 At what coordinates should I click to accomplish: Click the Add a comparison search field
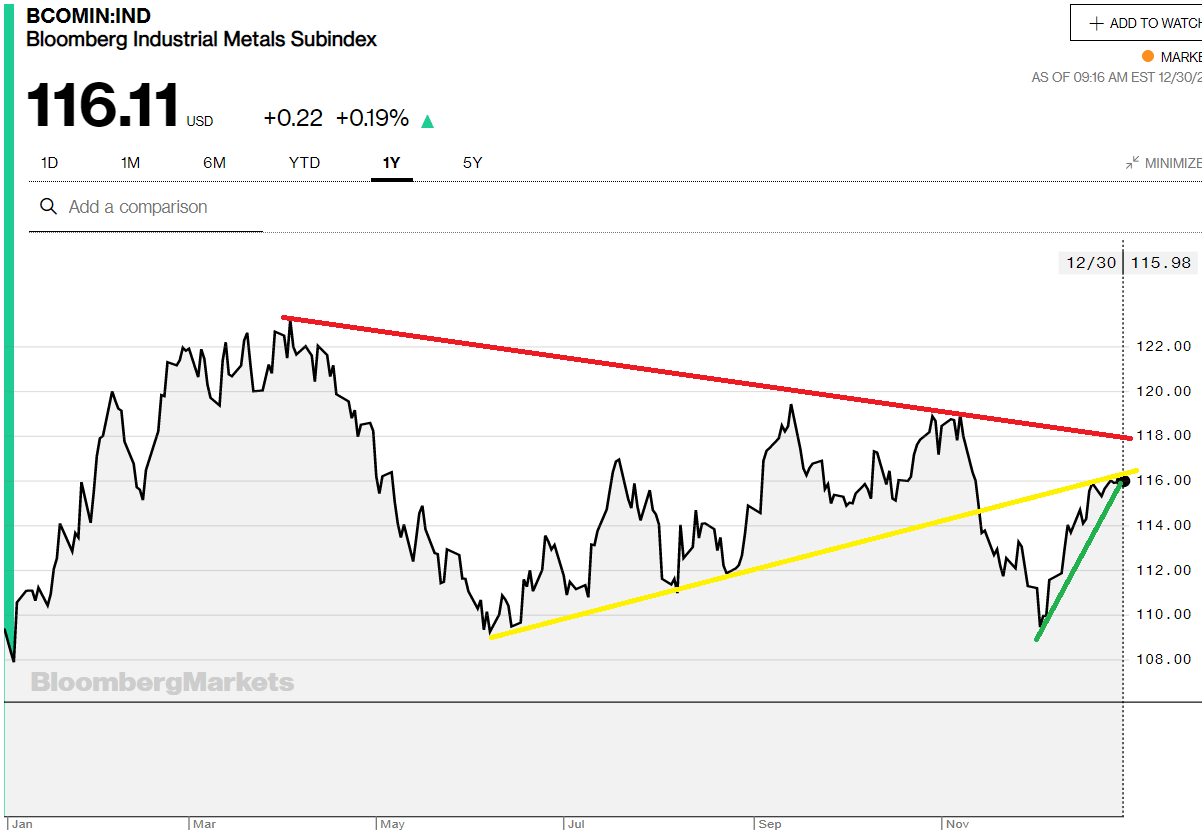click(x=140, y=206)
